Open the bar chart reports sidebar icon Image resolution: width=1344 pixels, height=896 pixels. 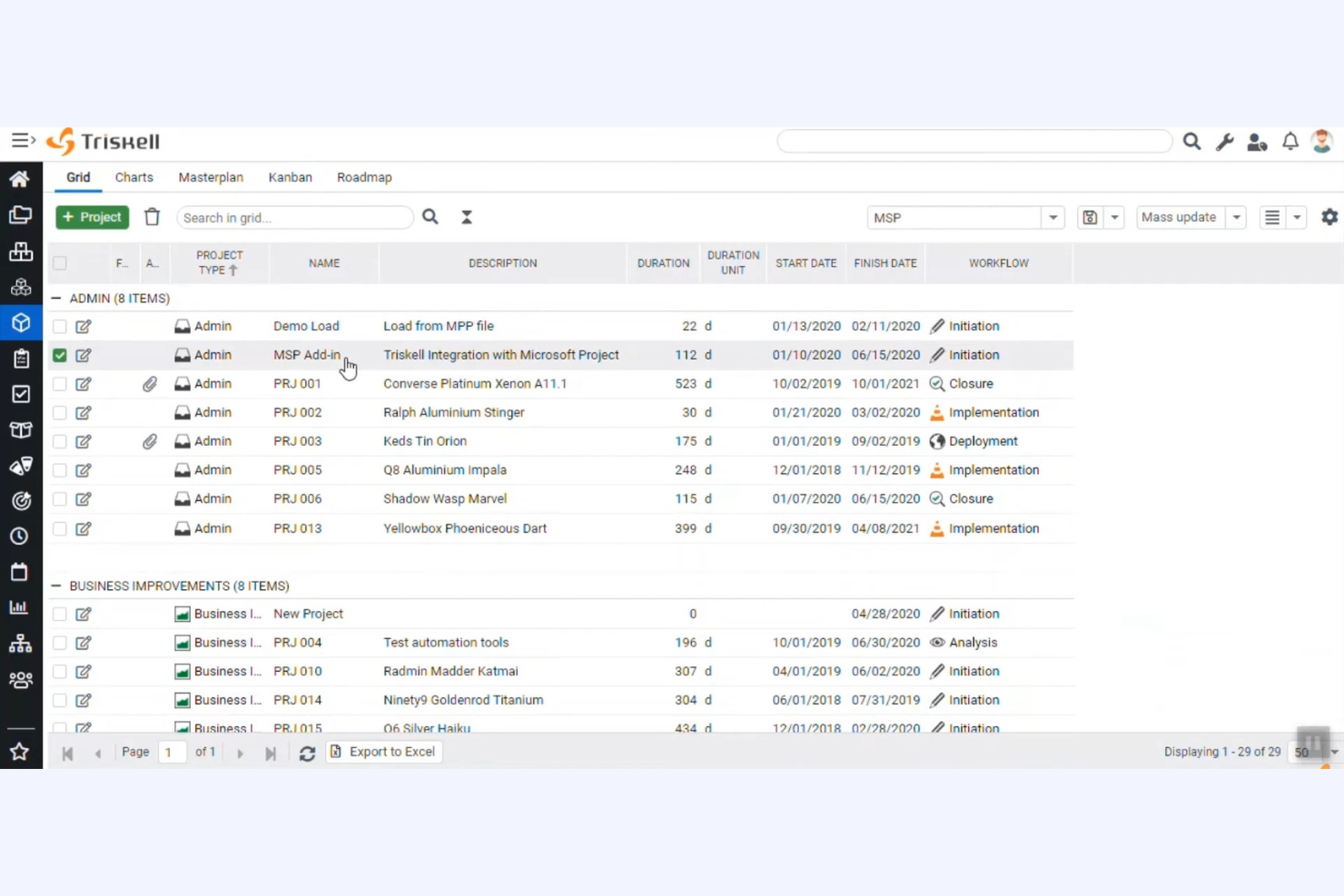click(20, 607)
